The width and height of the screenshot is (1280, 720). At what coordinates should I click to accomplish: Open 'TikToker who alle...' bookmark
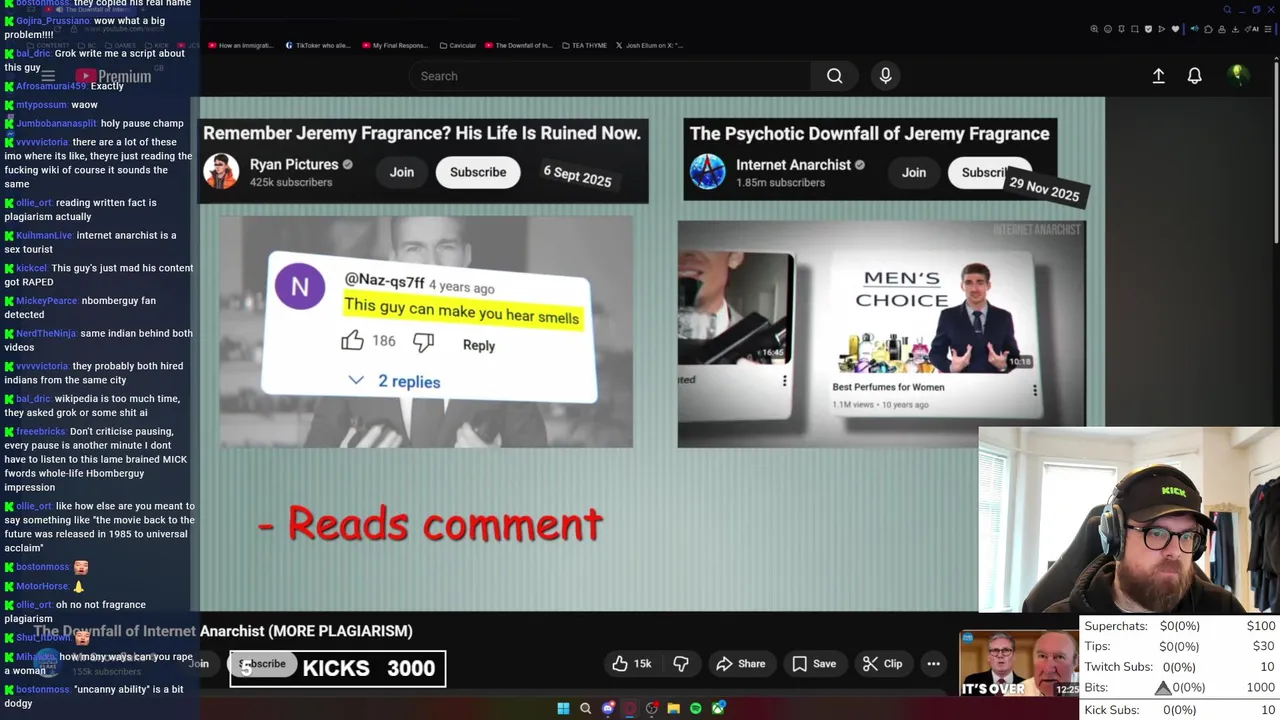coord(318,45)
